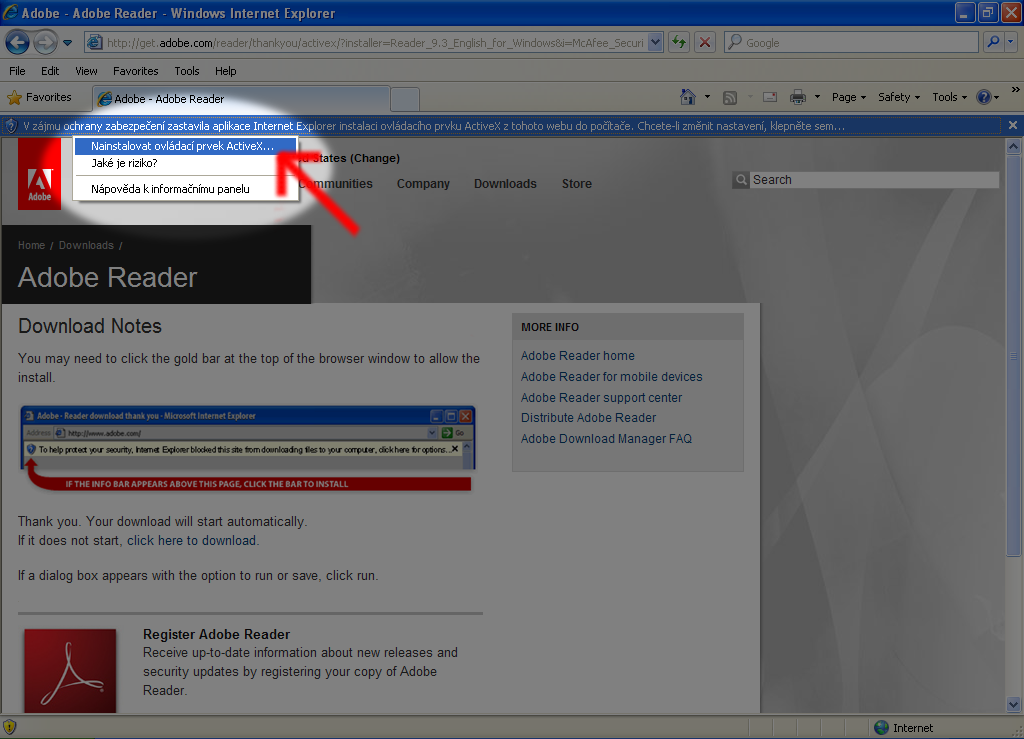Expand the Home button dropdown arrow

coord(707,97)
